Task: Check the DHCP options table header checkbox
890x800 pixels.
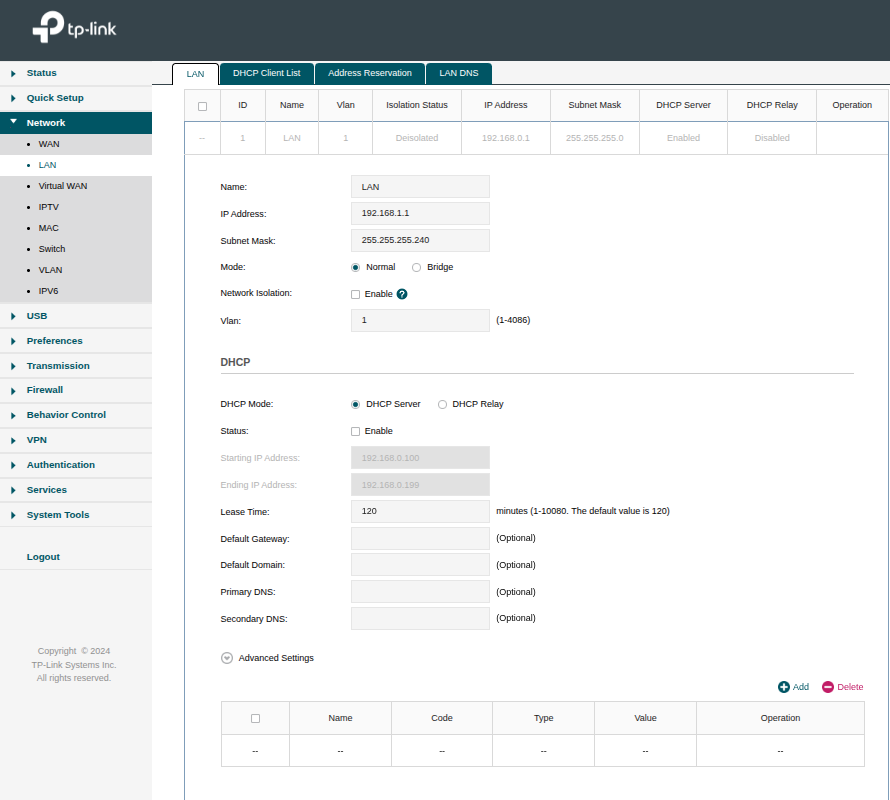Action: pos(255,719)
